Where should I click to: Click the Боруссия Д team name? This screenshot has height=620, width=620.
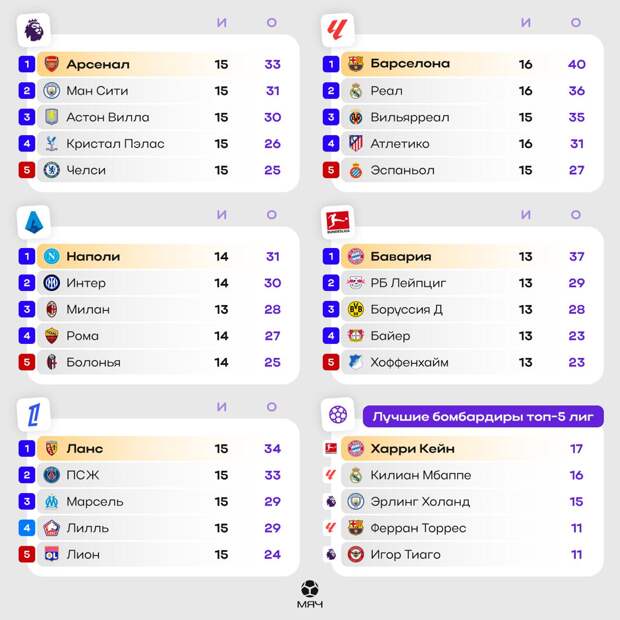(x=406, y=310)
